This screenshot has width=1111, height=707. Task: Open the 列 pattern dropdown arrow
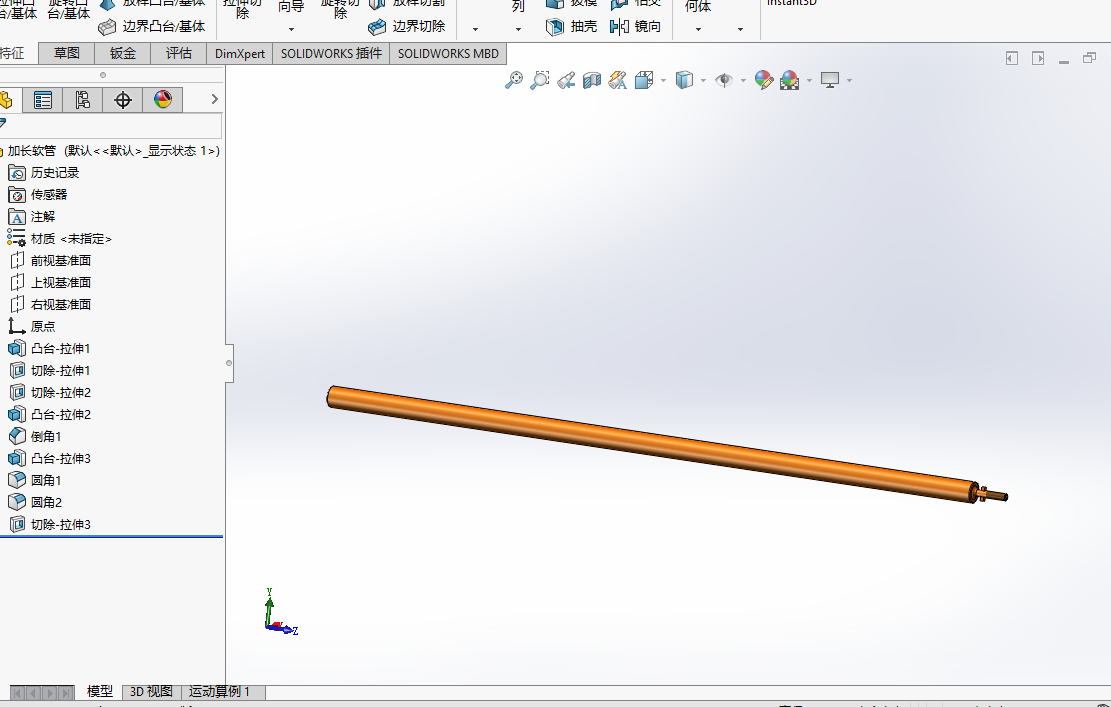tap(518, 30)
